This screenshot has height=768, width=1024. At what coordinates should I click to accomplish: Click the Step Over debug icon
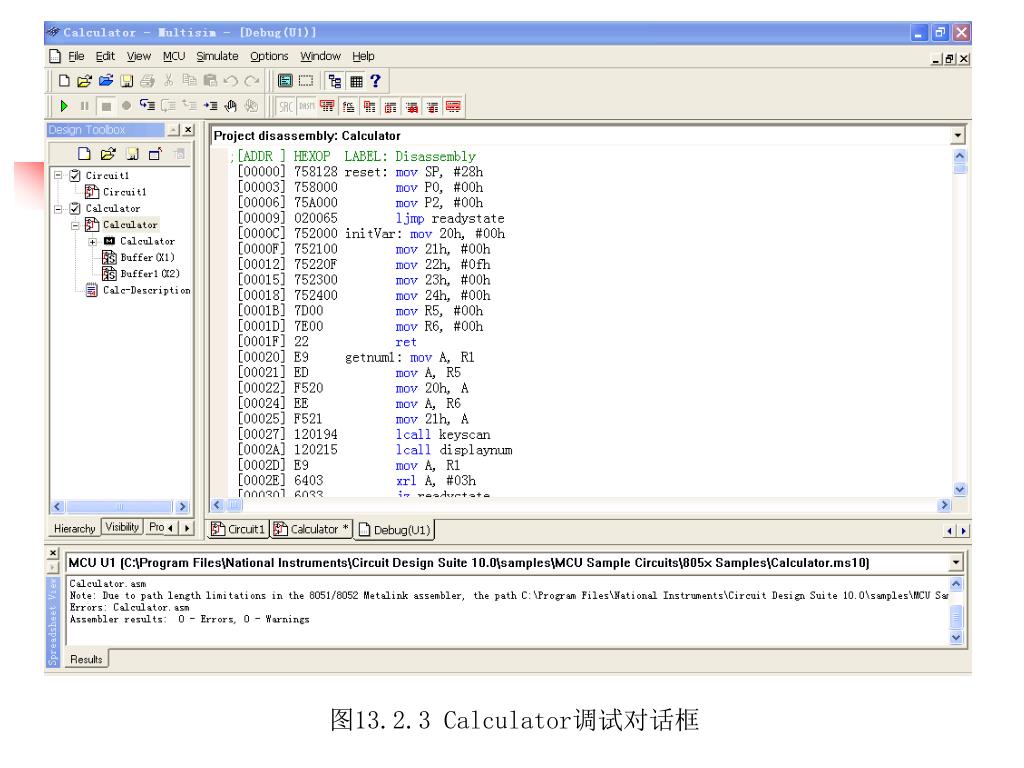[x=168, y=106]
